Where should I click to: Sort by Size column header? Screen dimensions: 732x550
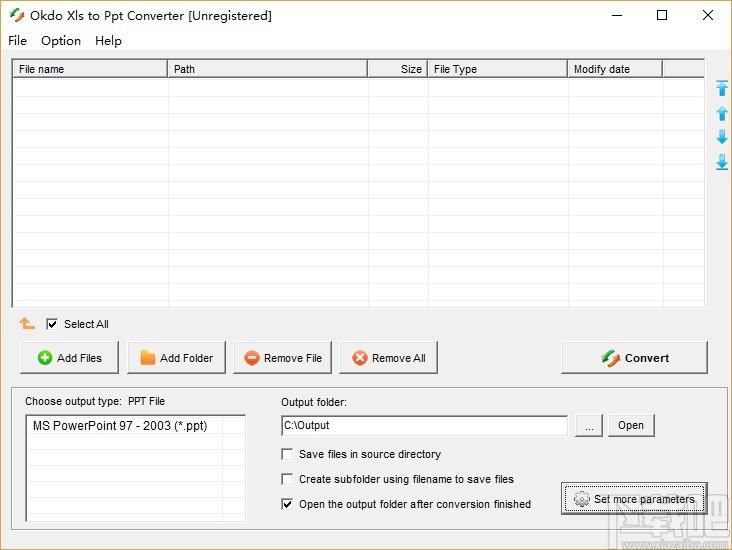point(398,69)
